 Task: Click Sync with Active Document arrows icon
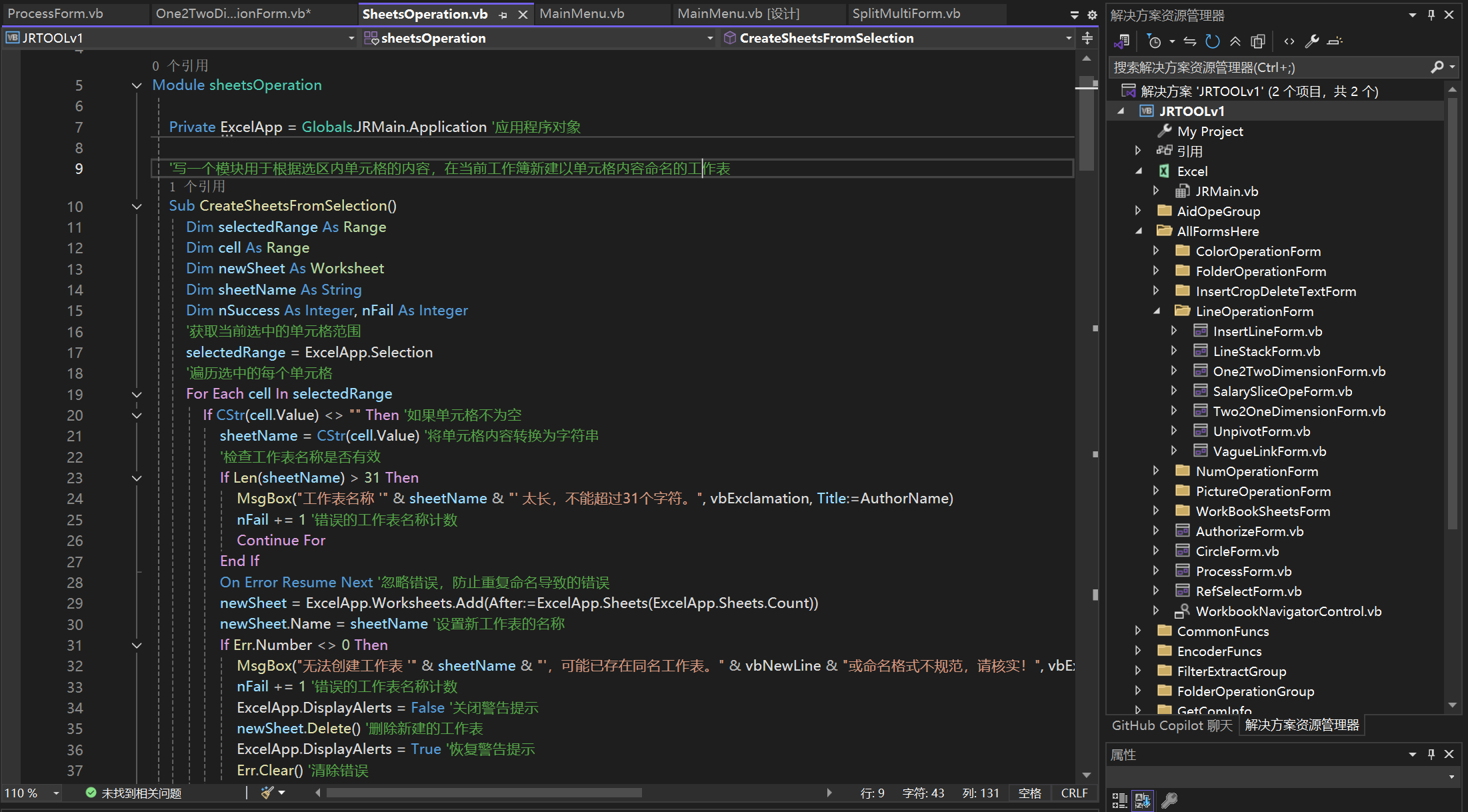tap(1190, 41)
